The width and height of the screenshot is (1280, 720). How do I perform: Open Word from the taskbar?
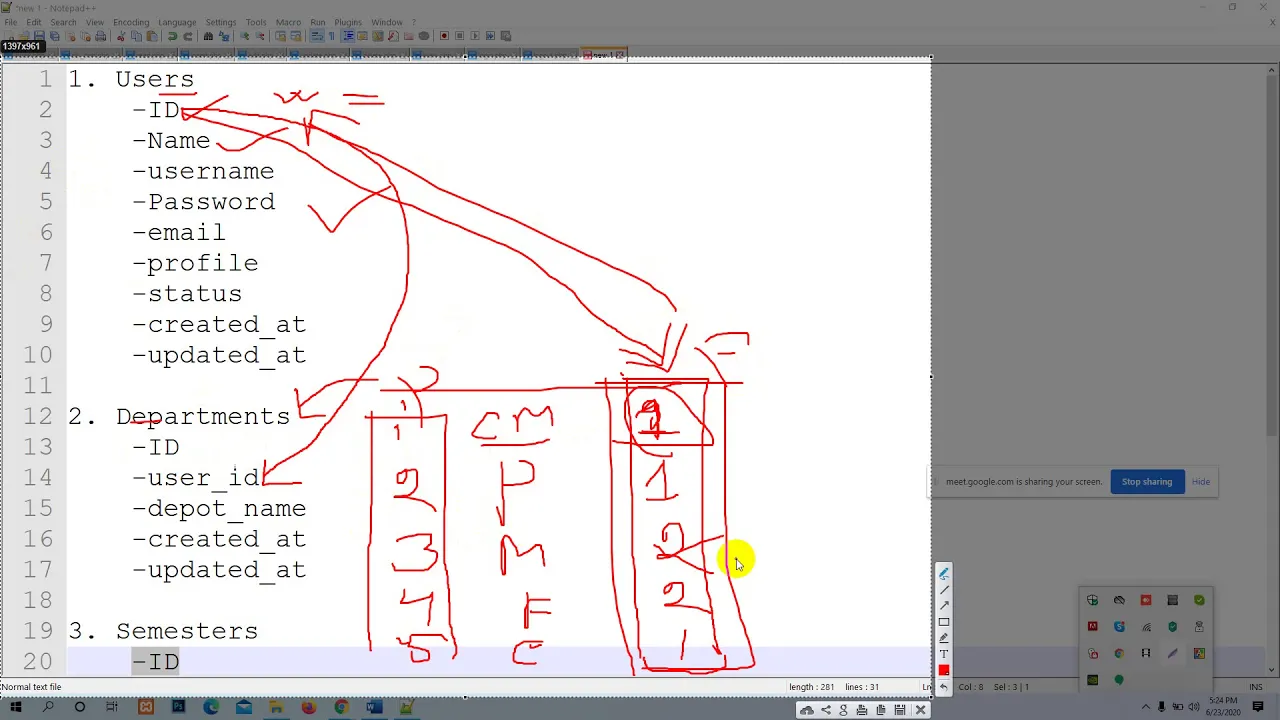[373, 707]
